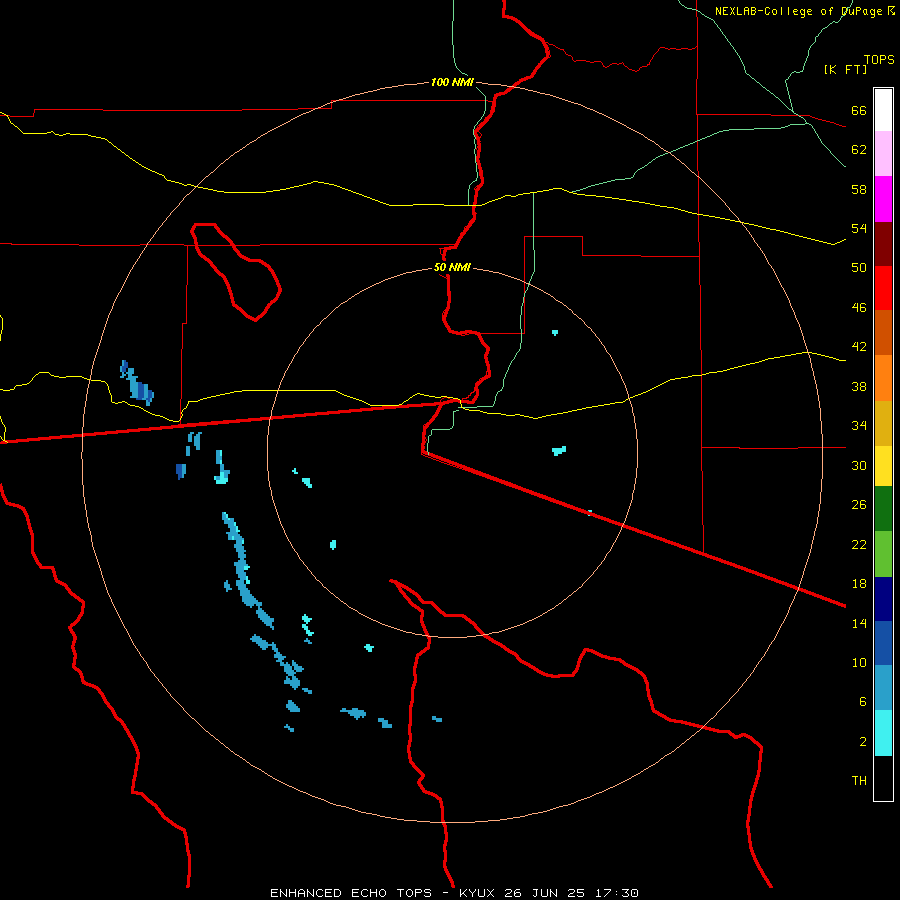Click the '14' legend value
900x900 pixels.
pyautogui.click(x=859, y=623)
